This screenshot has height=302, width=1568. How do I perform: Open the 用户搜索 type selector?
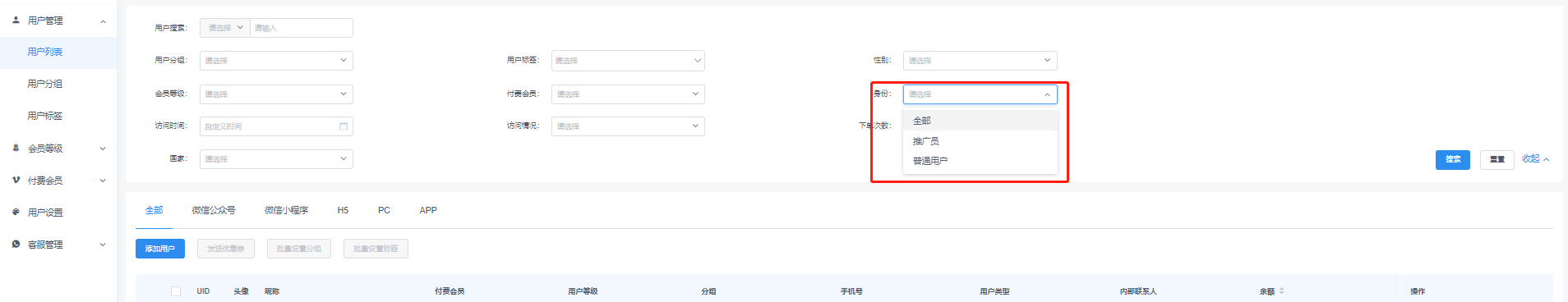(x=225, y=28)
